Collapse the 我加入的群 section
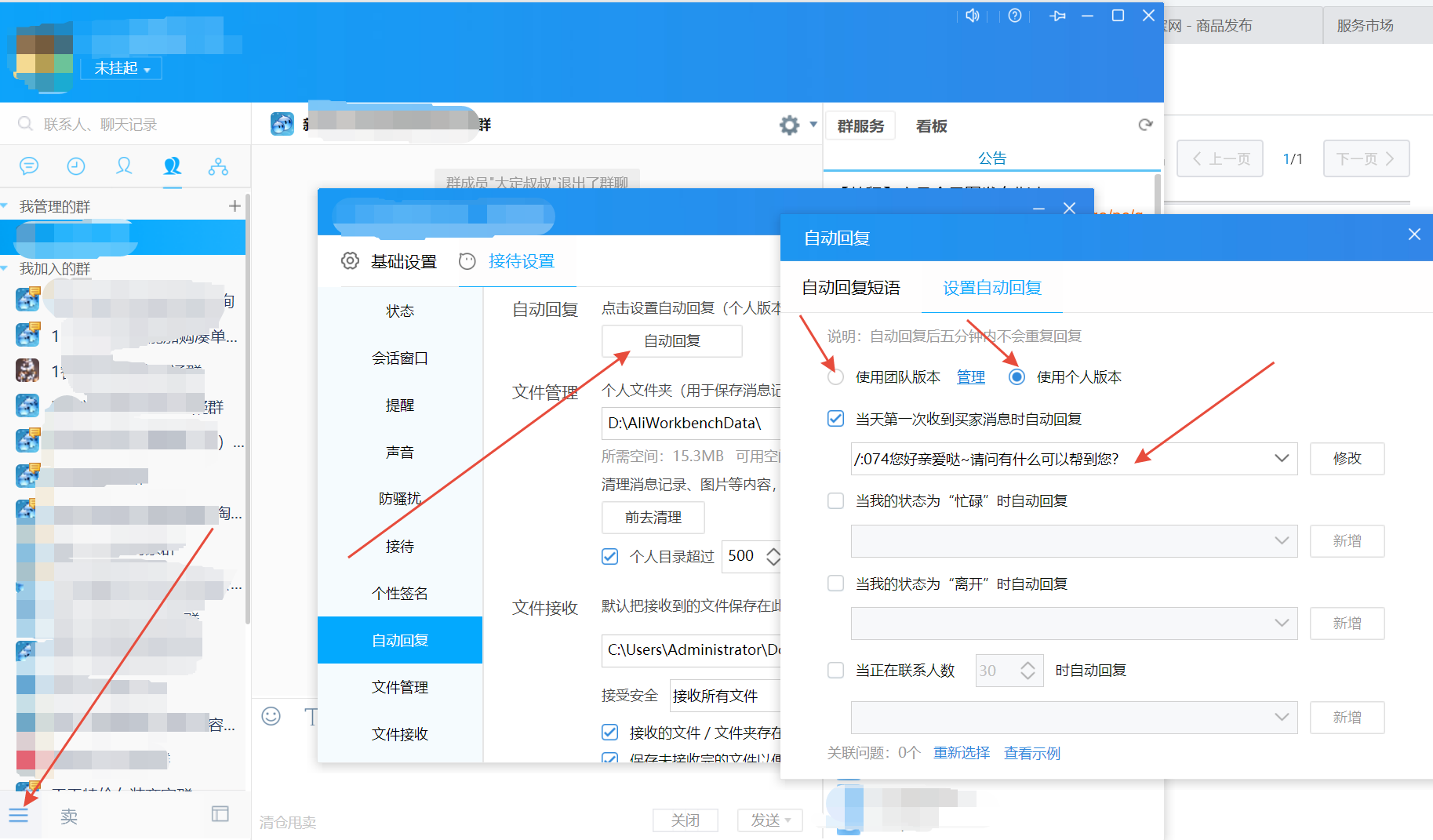 (5, 268)
